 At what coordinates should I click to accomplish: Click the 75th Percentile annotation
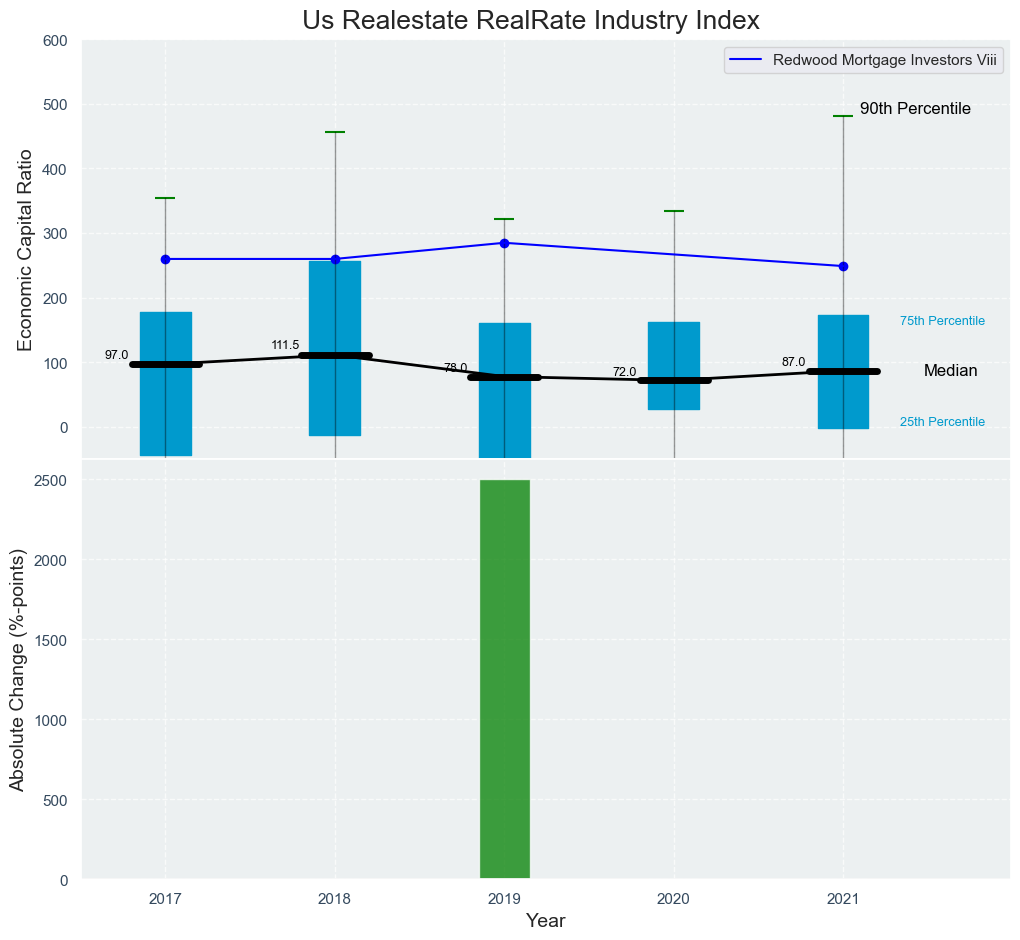point(942,321)
